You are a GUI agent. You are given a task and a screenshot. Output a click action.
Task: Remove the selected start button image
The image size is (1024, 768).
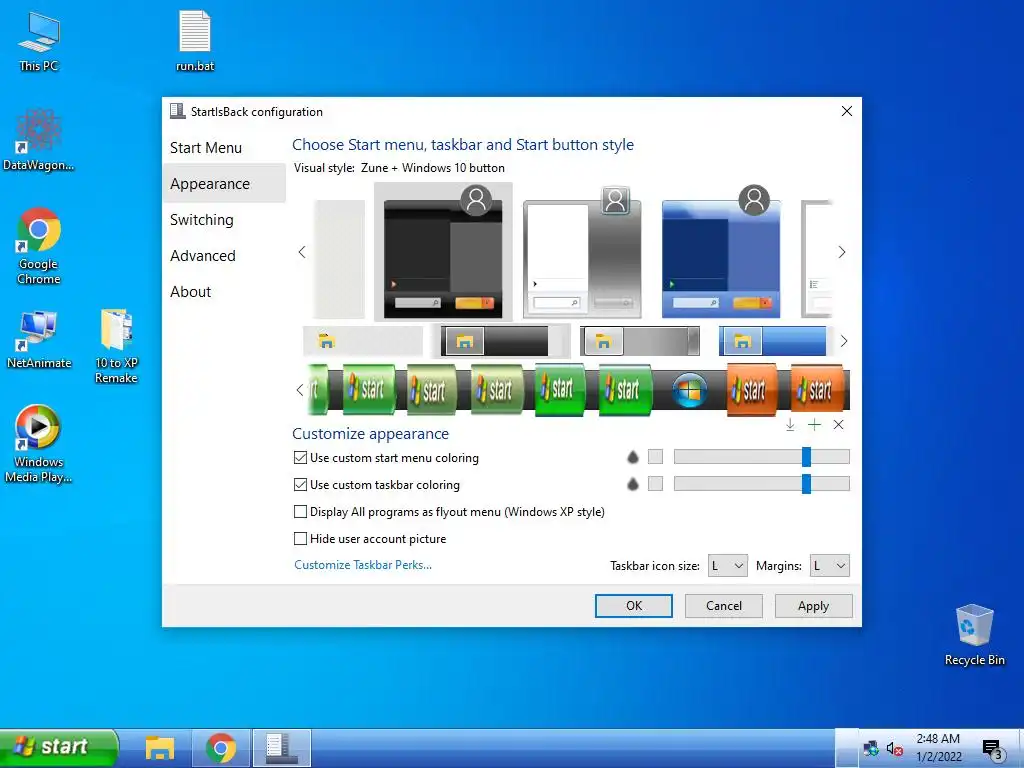tap(839, 425)
